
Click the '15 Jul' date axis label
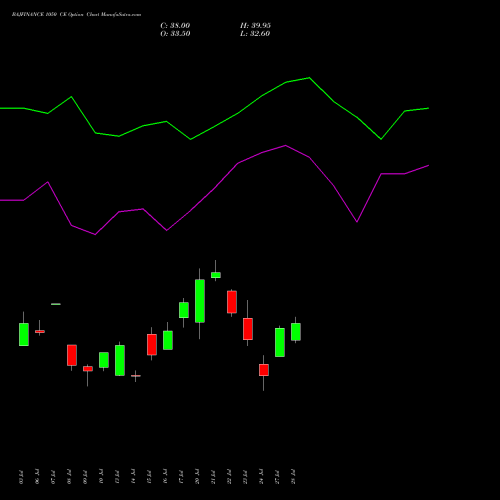pyautogui.click(x=149, y=477)
